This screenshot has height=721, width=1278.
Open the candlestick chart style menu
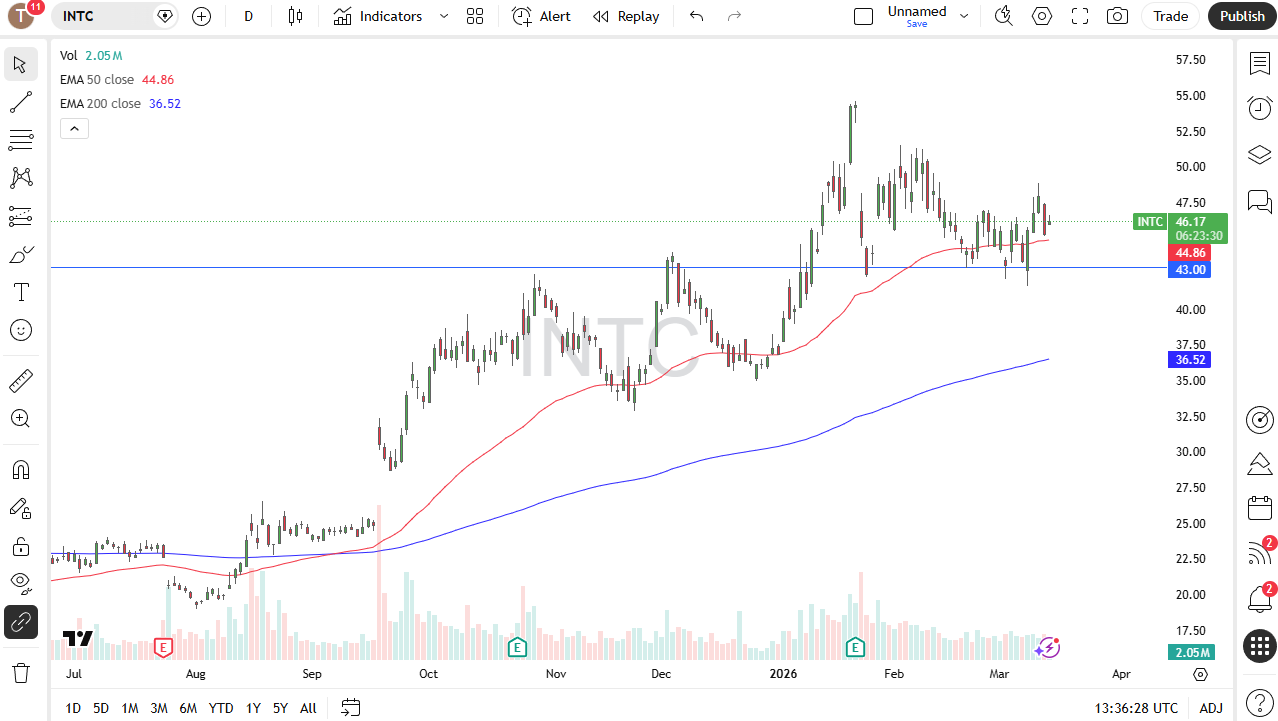click(x=295, y=16)
